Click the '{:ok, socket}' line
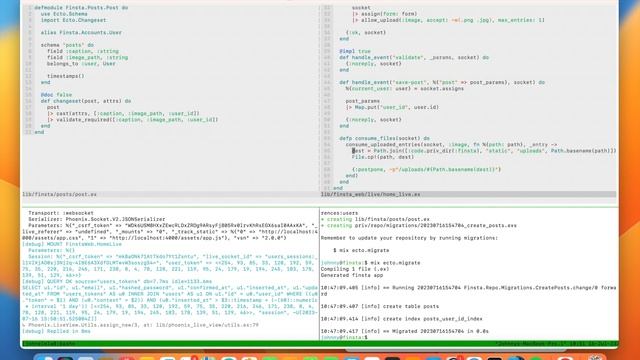Viewport: 640px width, 360px height. [x=366, y=33]
